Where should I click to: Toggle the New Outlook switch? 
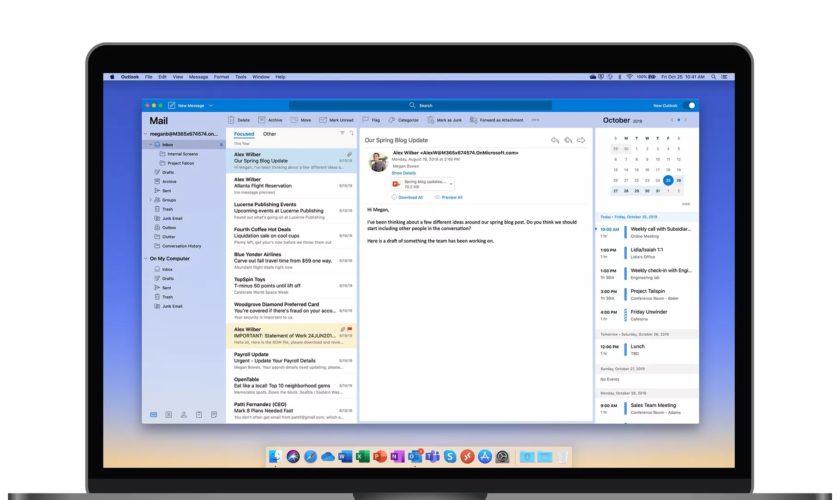690,106
